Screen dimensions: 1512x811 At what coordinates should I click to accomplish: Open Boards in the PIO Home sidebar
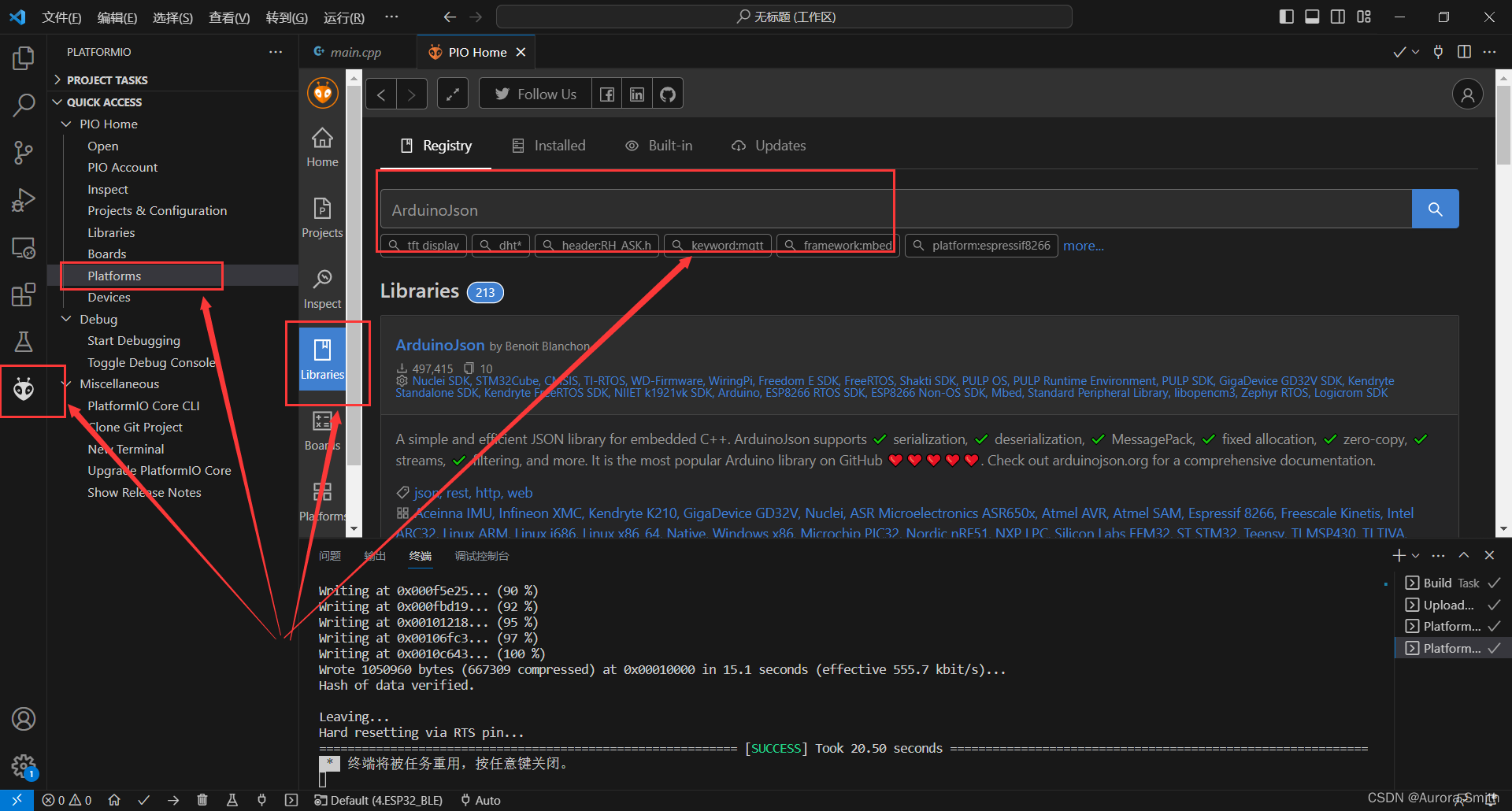coord(322,431)
